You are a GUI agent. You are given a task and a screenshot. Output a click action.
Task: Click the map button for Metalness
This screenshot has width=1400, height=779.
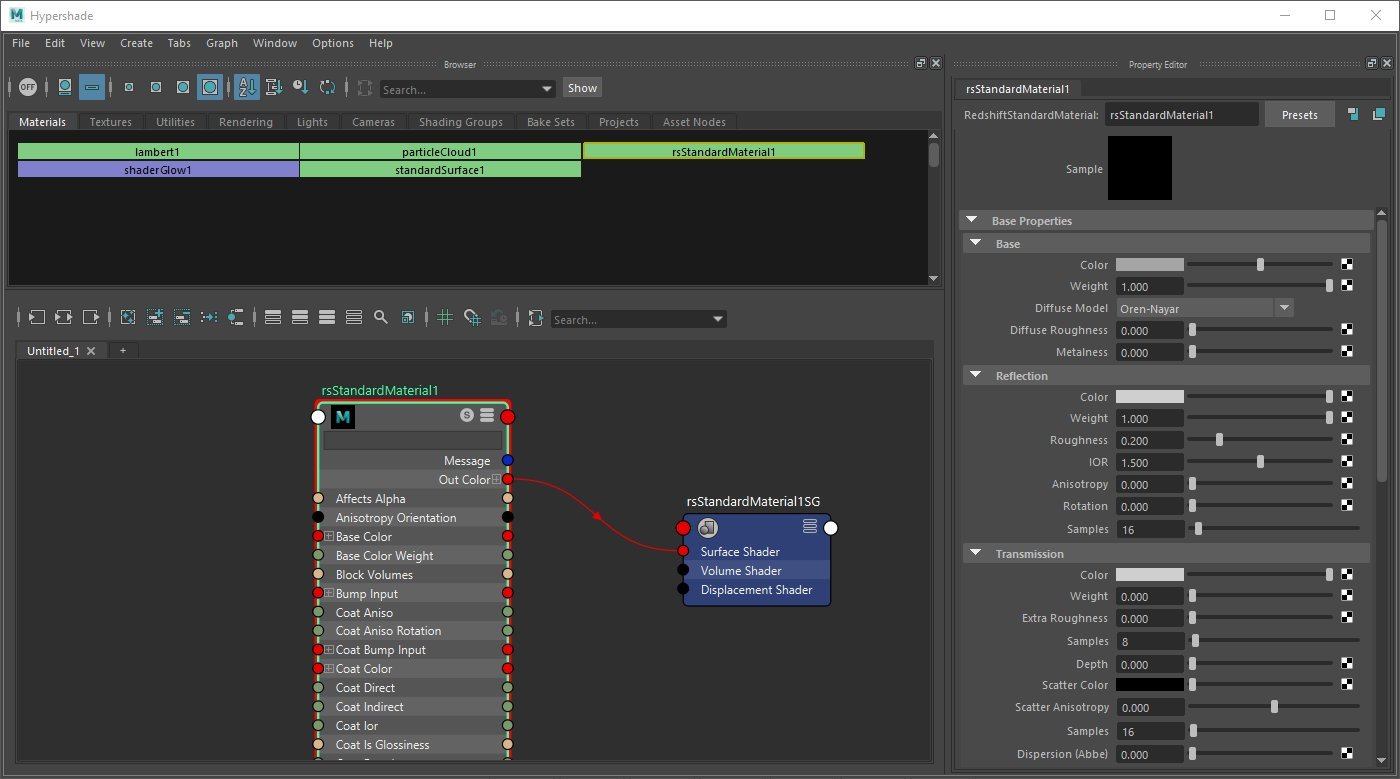1347,352
